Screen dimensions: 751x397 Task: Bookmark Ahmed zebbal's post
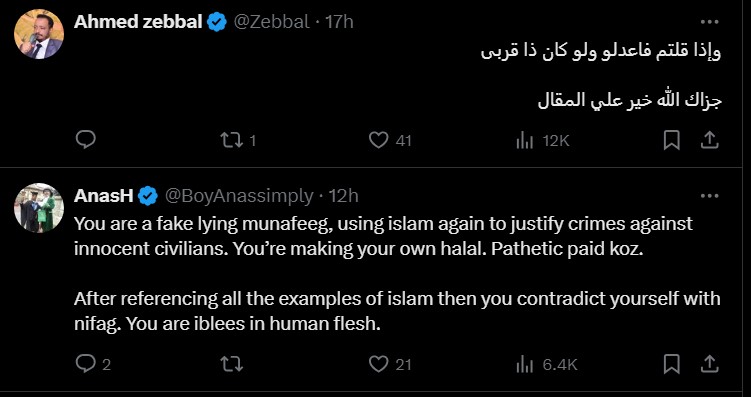671,140
